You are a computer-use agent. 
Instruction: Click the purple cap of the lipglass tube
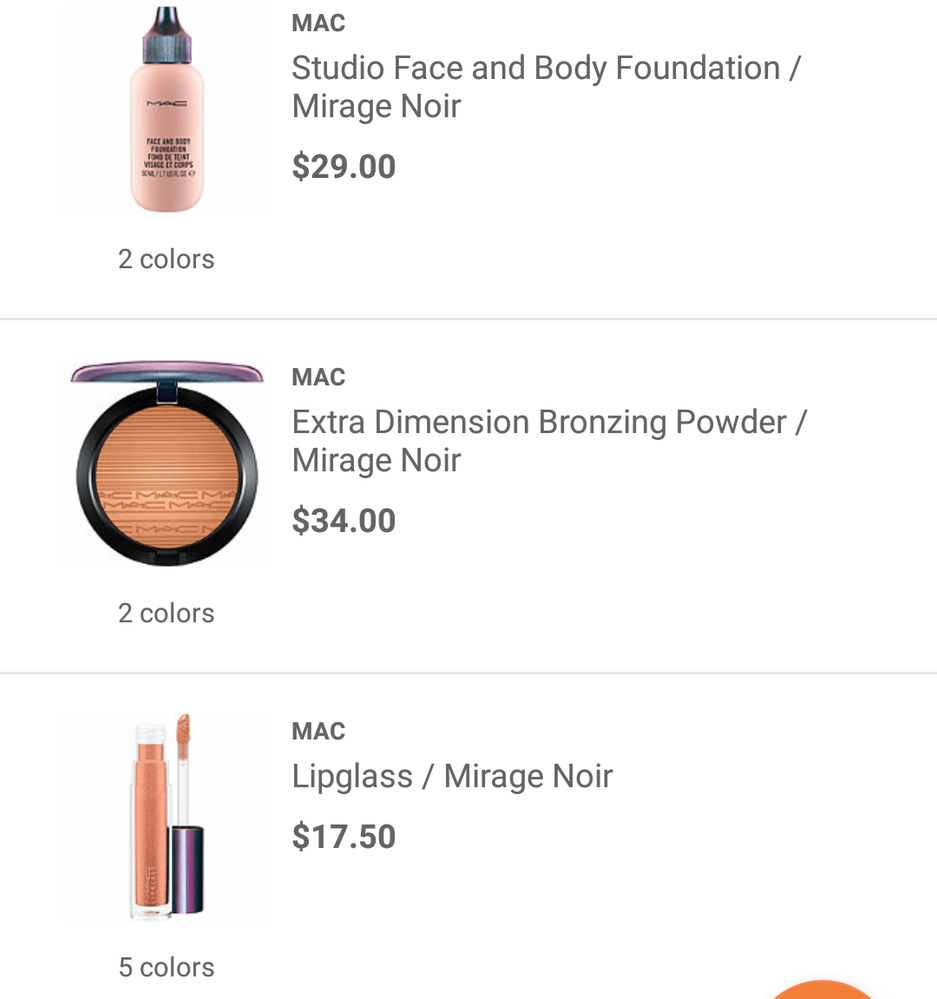[x=187, y=868]
